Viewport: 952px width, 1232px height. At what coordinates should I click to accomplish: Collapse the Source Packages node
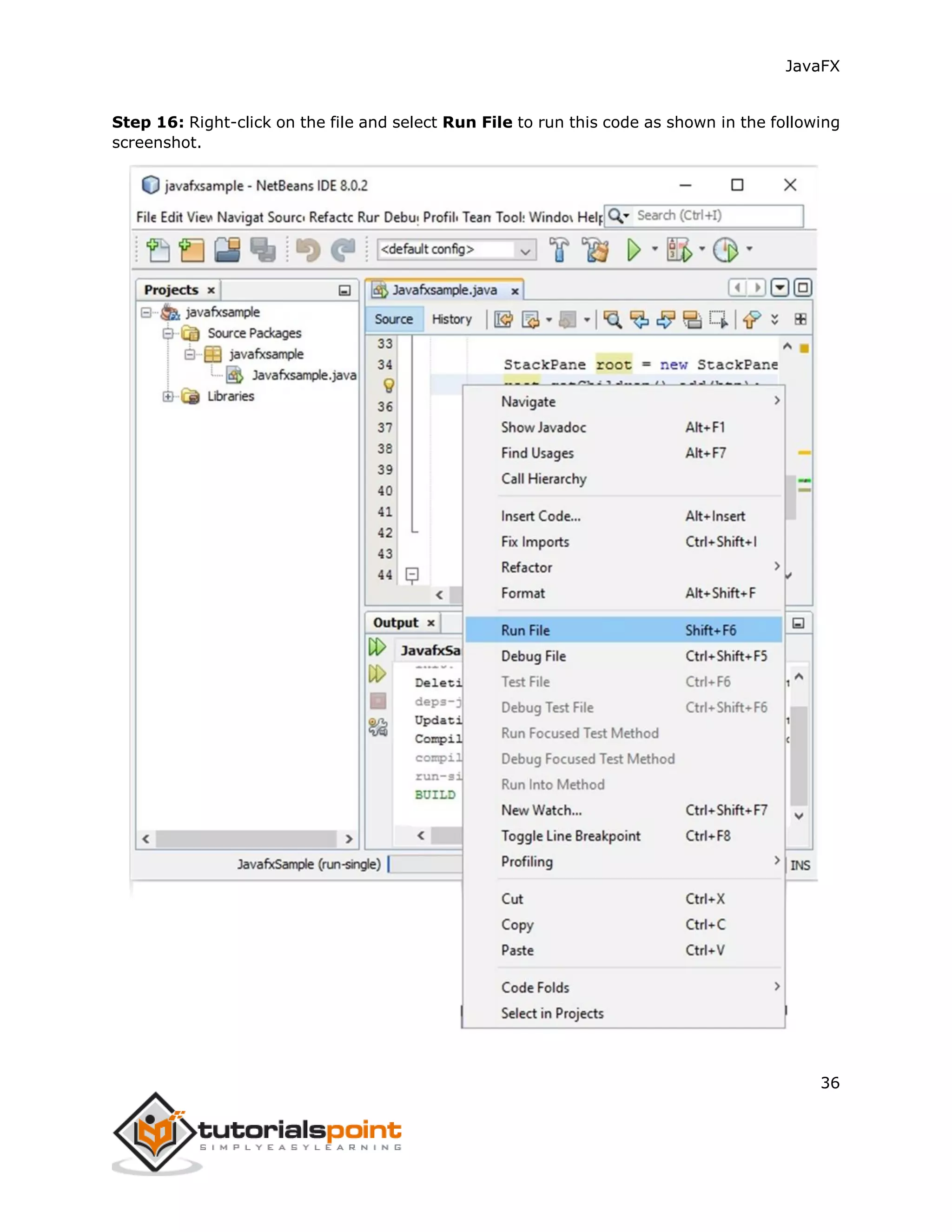click(x=167, y=333)
